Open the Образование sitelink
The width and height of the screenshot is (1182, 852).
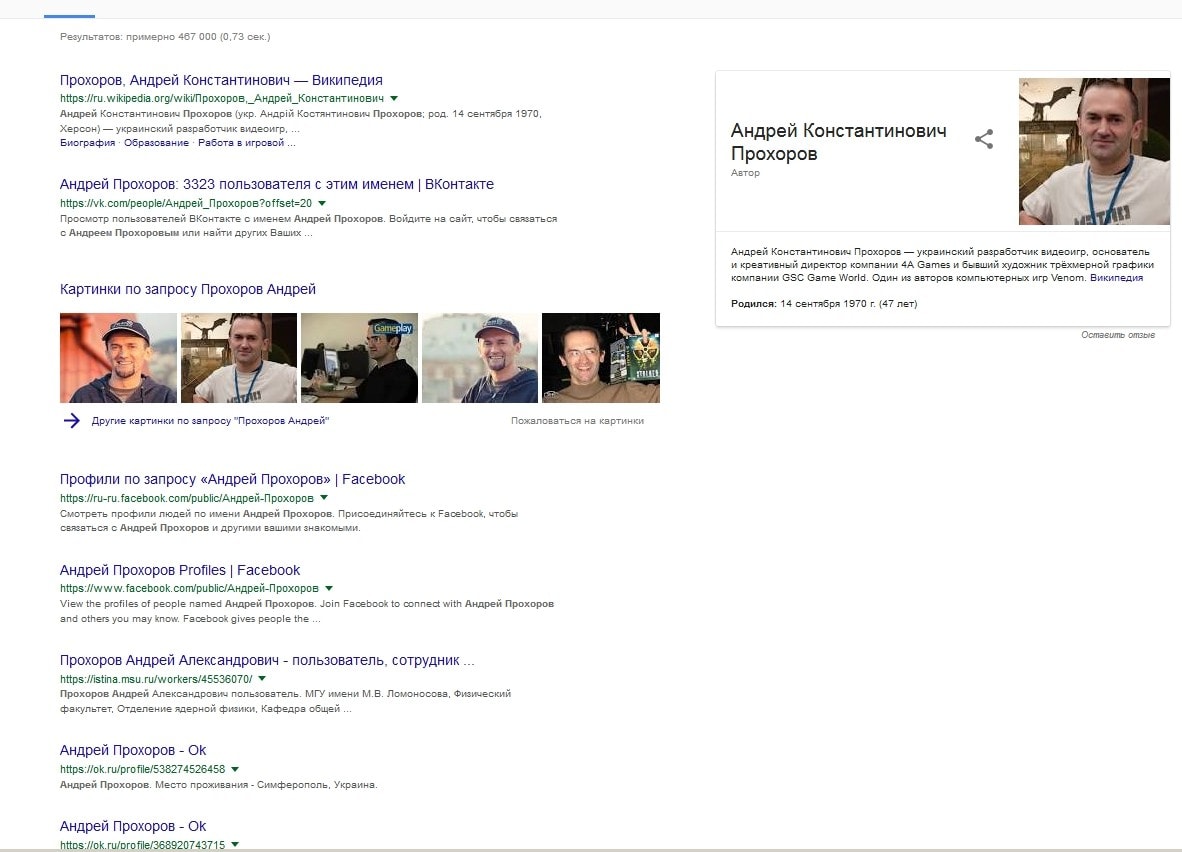tap(156, 143)
